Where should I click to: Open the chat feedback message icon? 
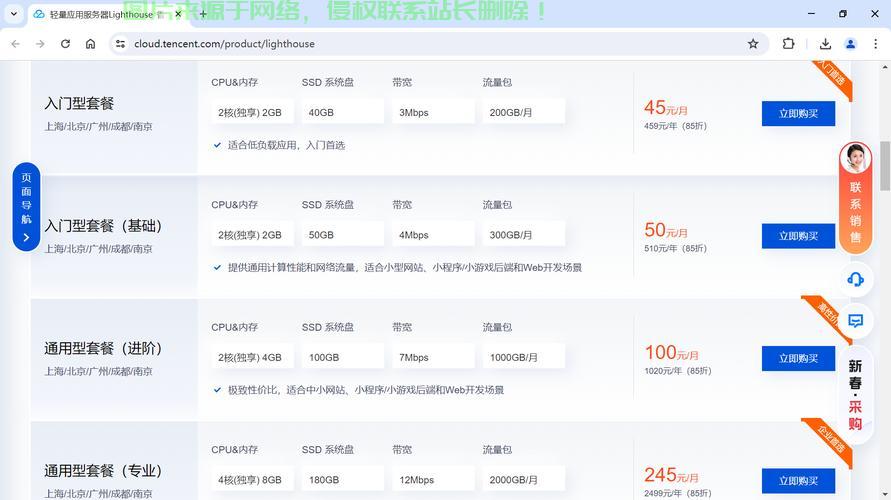pos(855,321)
